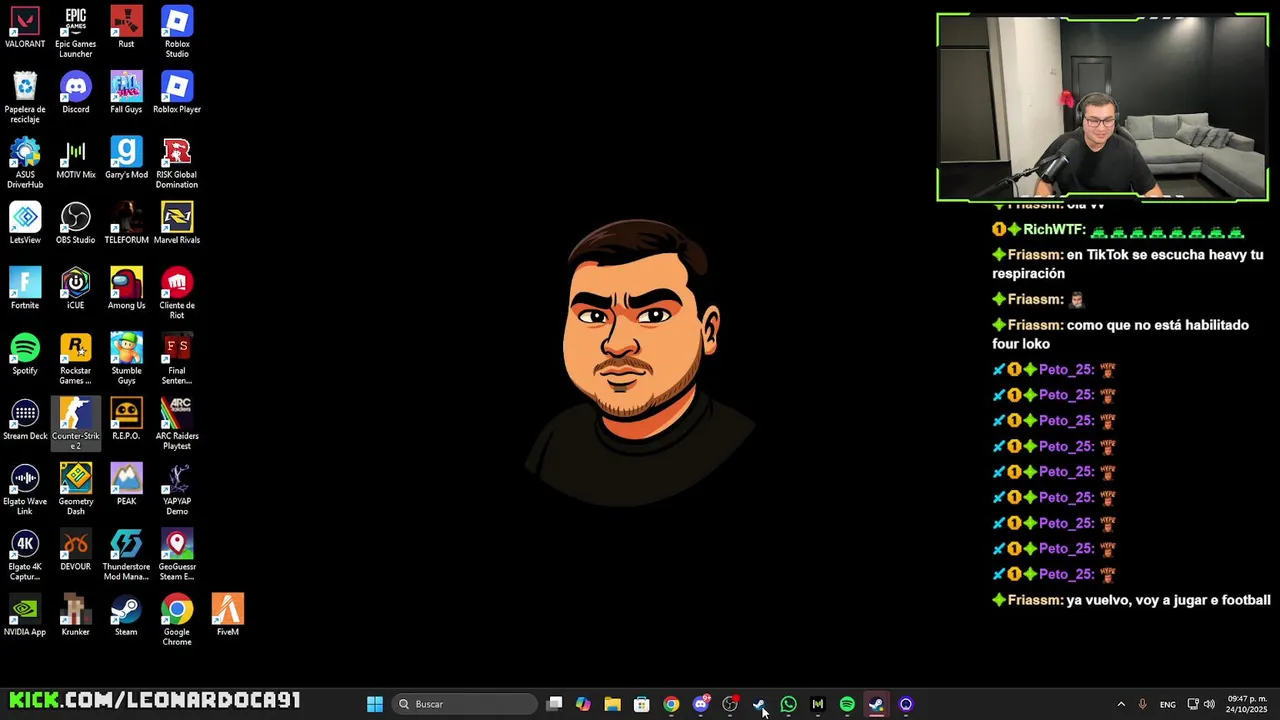
Task: Select the GeoGuessr Steam Edition icon
Action: [177, 555]
